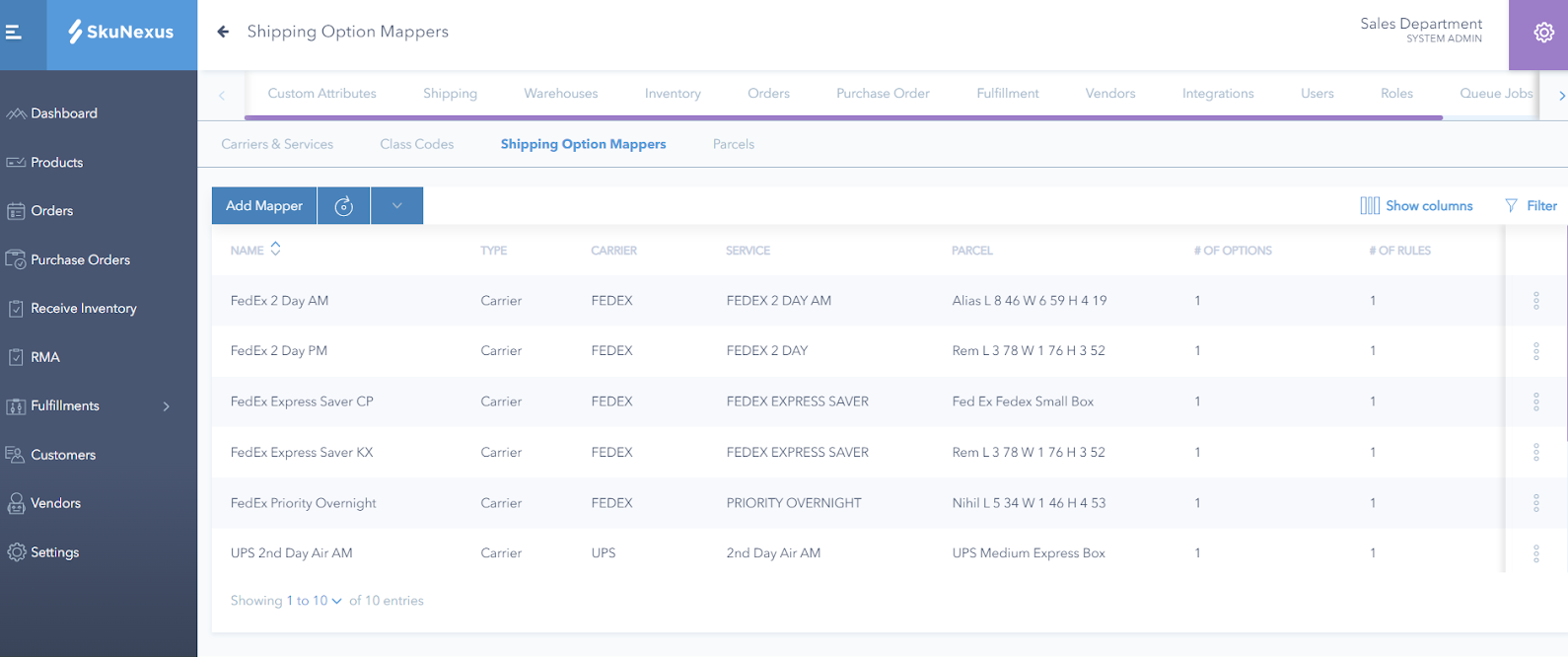The height and width of the screenshot is (657, 1568).
Task: Move settings tabs right with the chevron
Action: tap(1561, 96)
